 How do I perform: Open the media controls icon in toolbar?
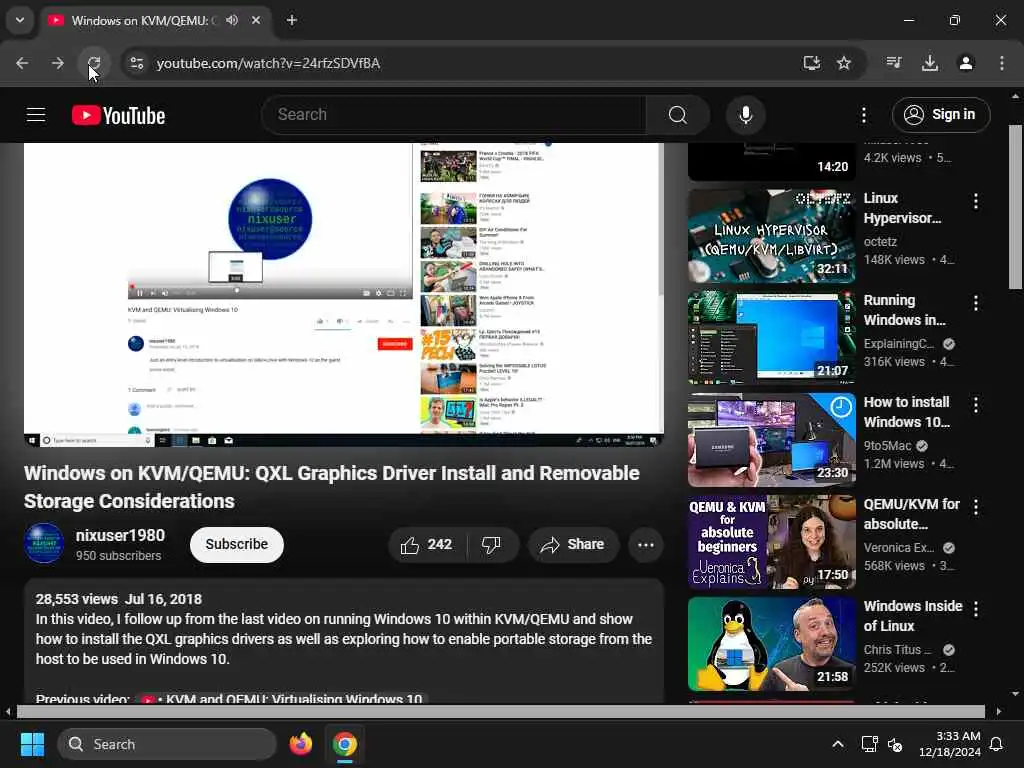click(x=894, y=63)
